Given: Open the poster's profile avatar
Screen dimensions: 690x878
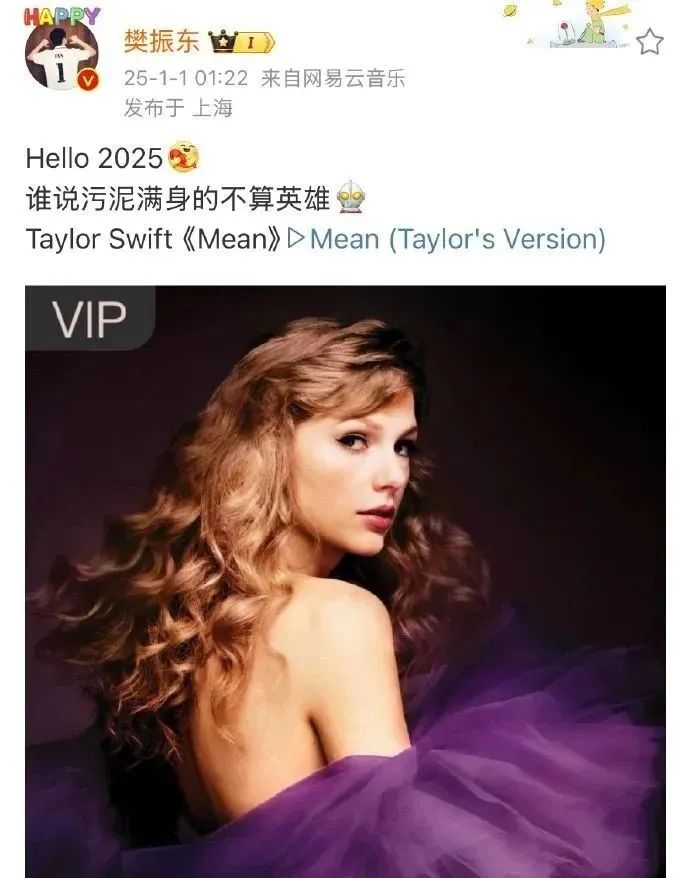Looking at the screenshot, I should [x=62, y=53].
